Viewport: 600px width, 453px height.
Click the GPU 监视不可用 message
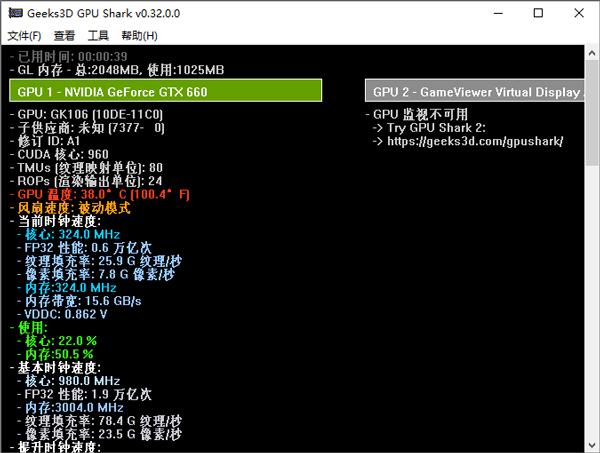pyautogui.click(x=417, y=114)
